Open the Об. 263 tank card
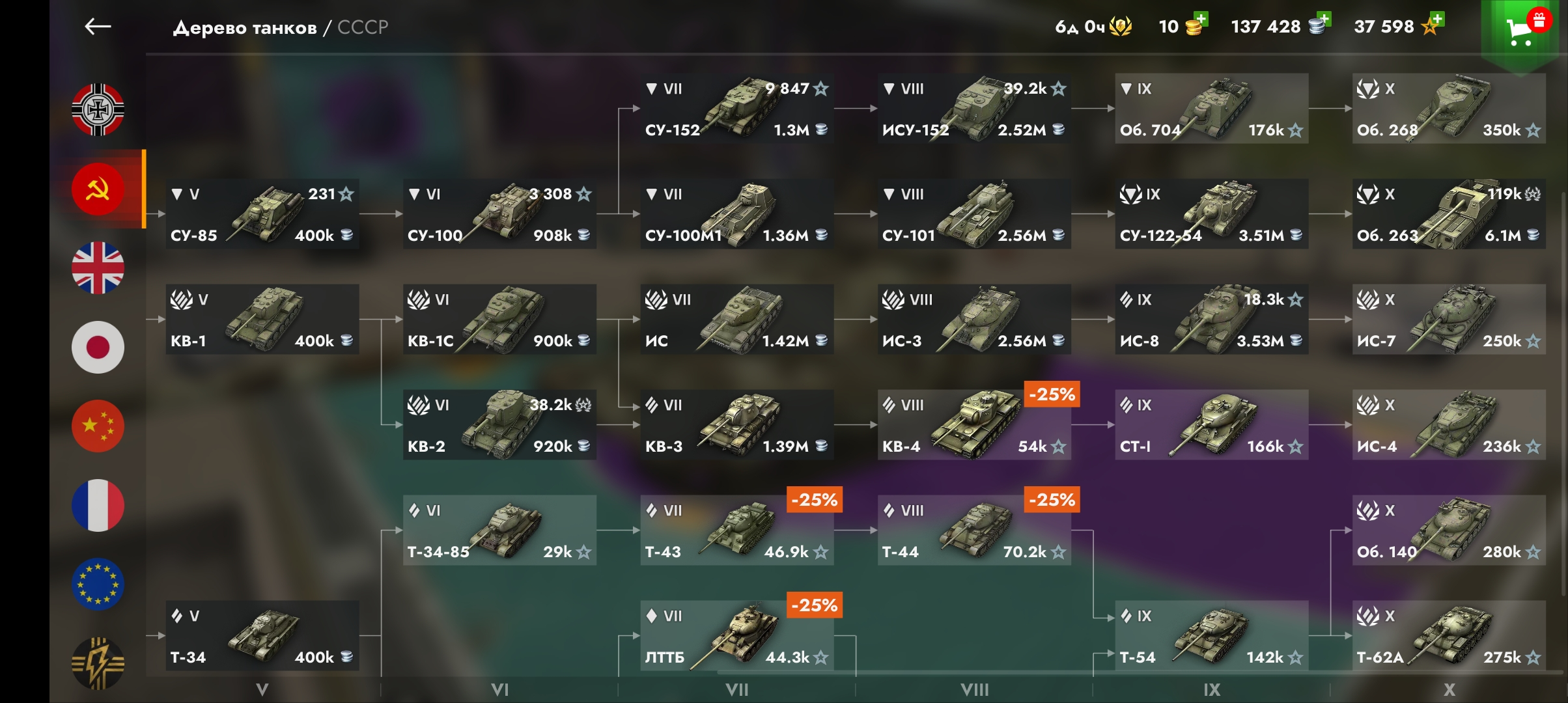 tap(1449, 214)
